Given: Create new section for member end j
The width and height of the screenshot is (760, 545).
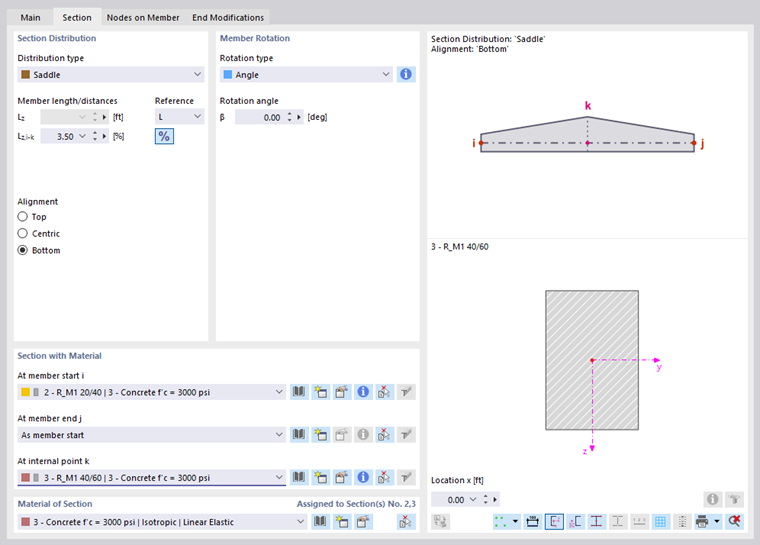Looking at the screenshot, I should (x=320, y=434).
